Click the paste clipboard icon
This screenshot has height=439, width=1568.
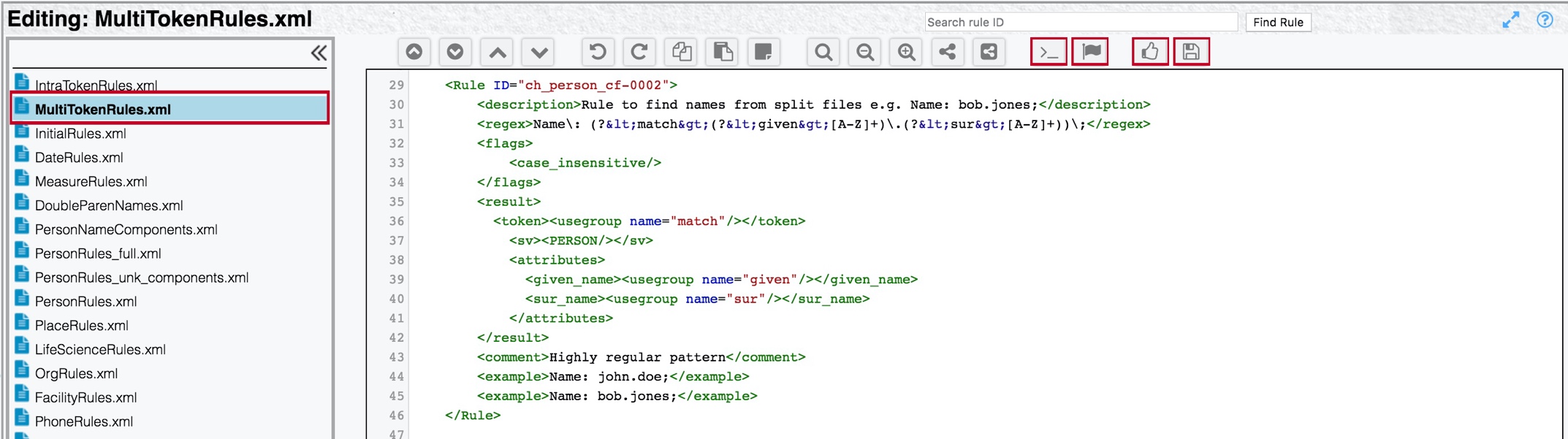(723, 52)
